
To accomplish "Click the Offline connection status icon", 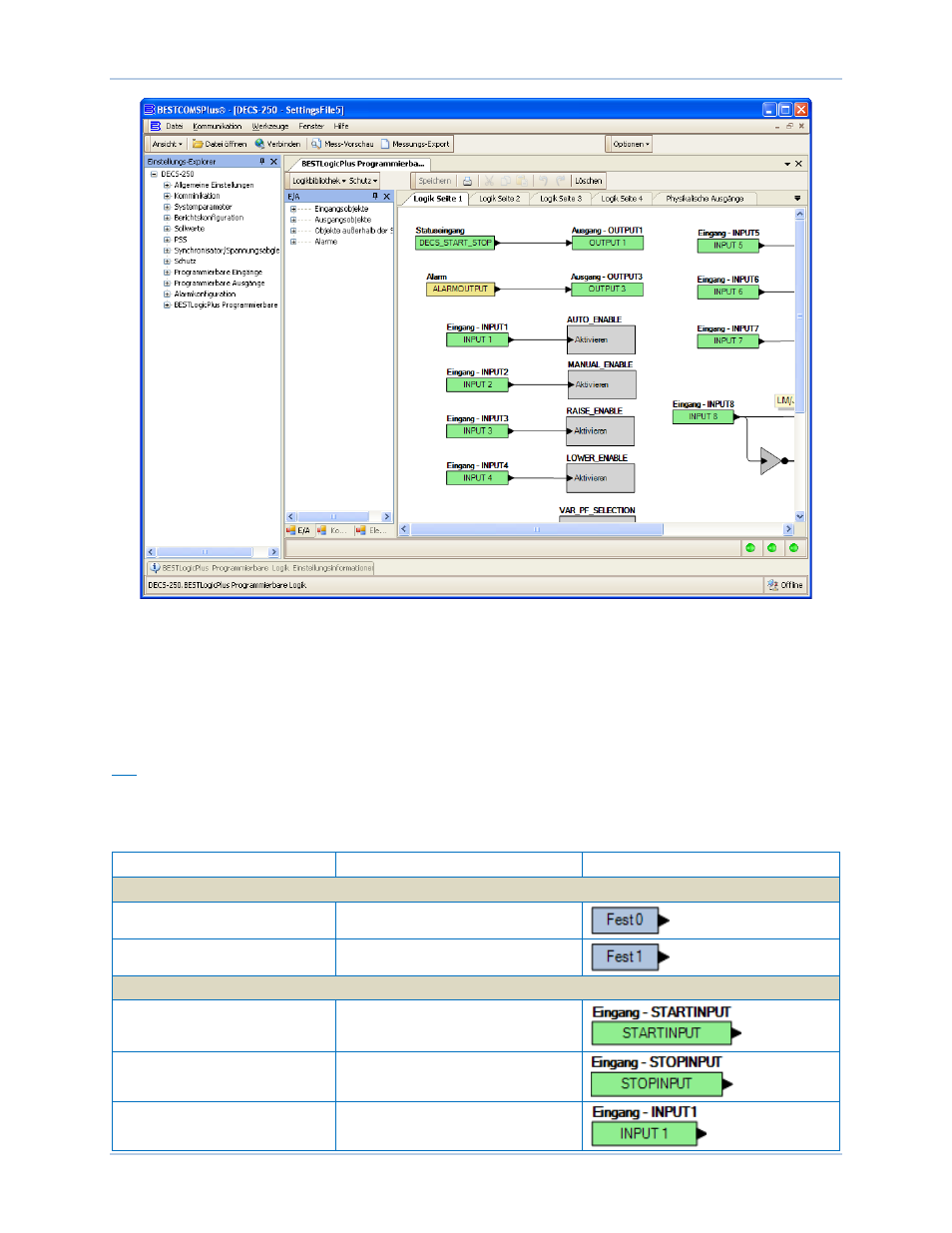I will (772, 585).
